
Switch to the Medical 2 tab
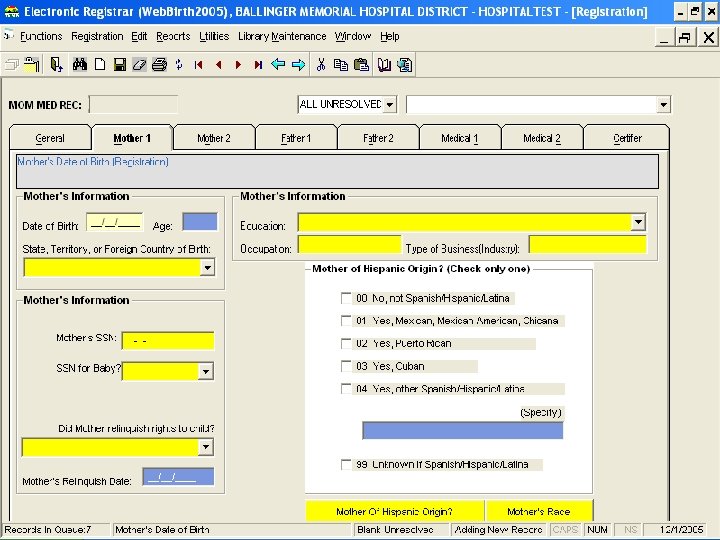542,138
